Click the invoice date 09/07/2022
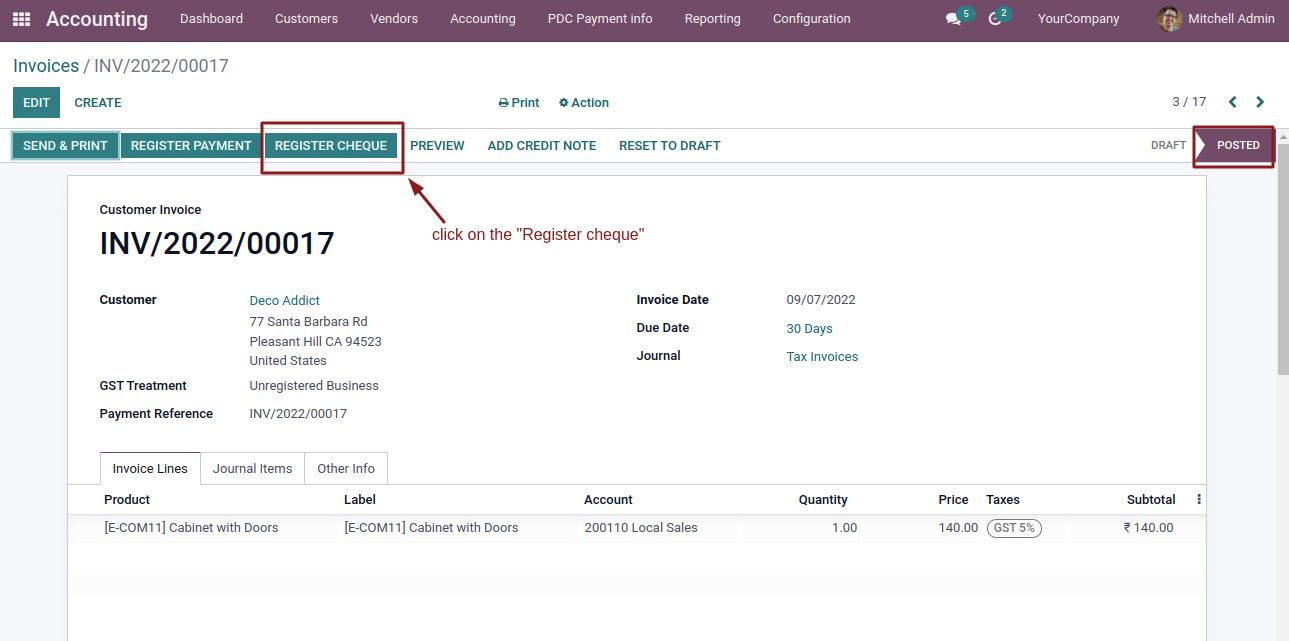Viewport: 1289px width, 641px height. (821, 300)
